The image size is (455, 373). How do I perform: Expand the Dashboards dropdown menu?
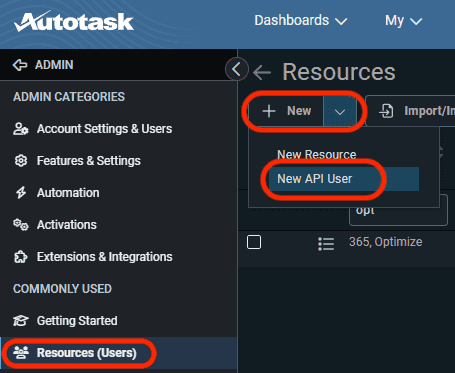[300, 21]
